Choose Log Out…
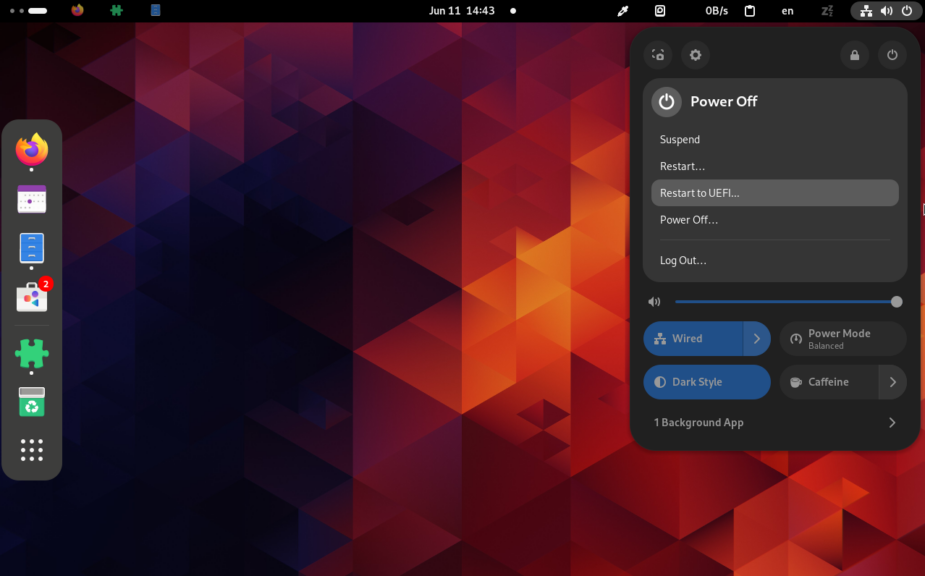 [x=775, y=260]
